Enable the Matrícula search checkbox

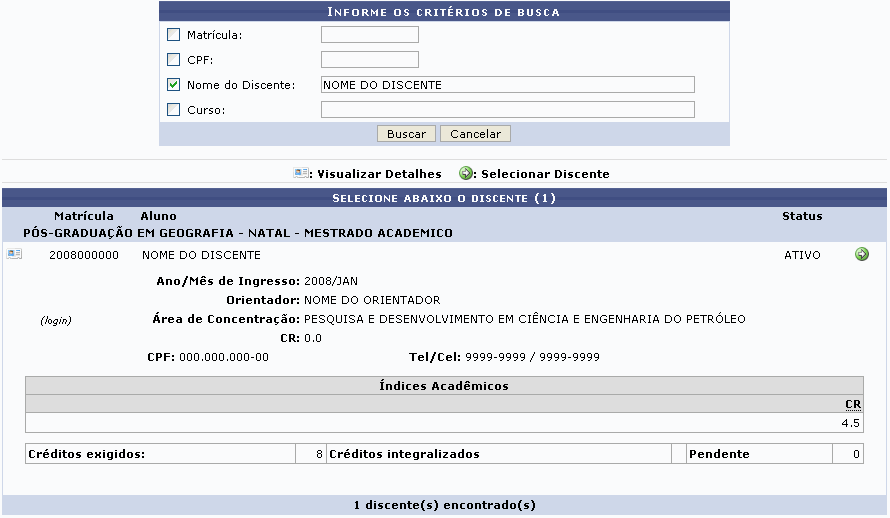tap(174, 35)
